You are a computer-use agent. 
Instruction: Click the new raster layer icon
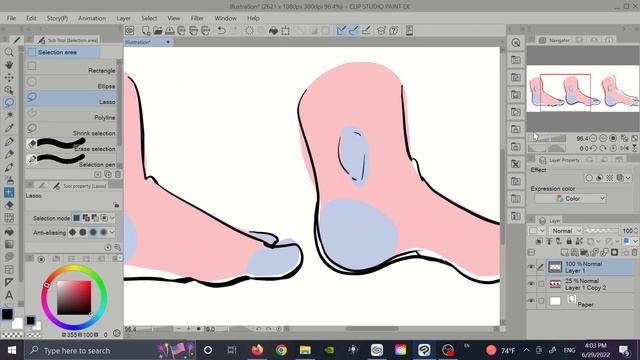click(564, 253)
